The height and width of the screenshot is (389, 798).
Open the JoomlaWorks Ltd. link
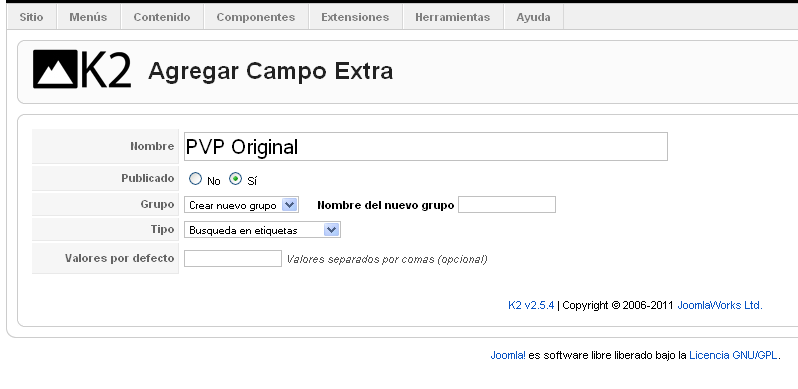(720, 305)
